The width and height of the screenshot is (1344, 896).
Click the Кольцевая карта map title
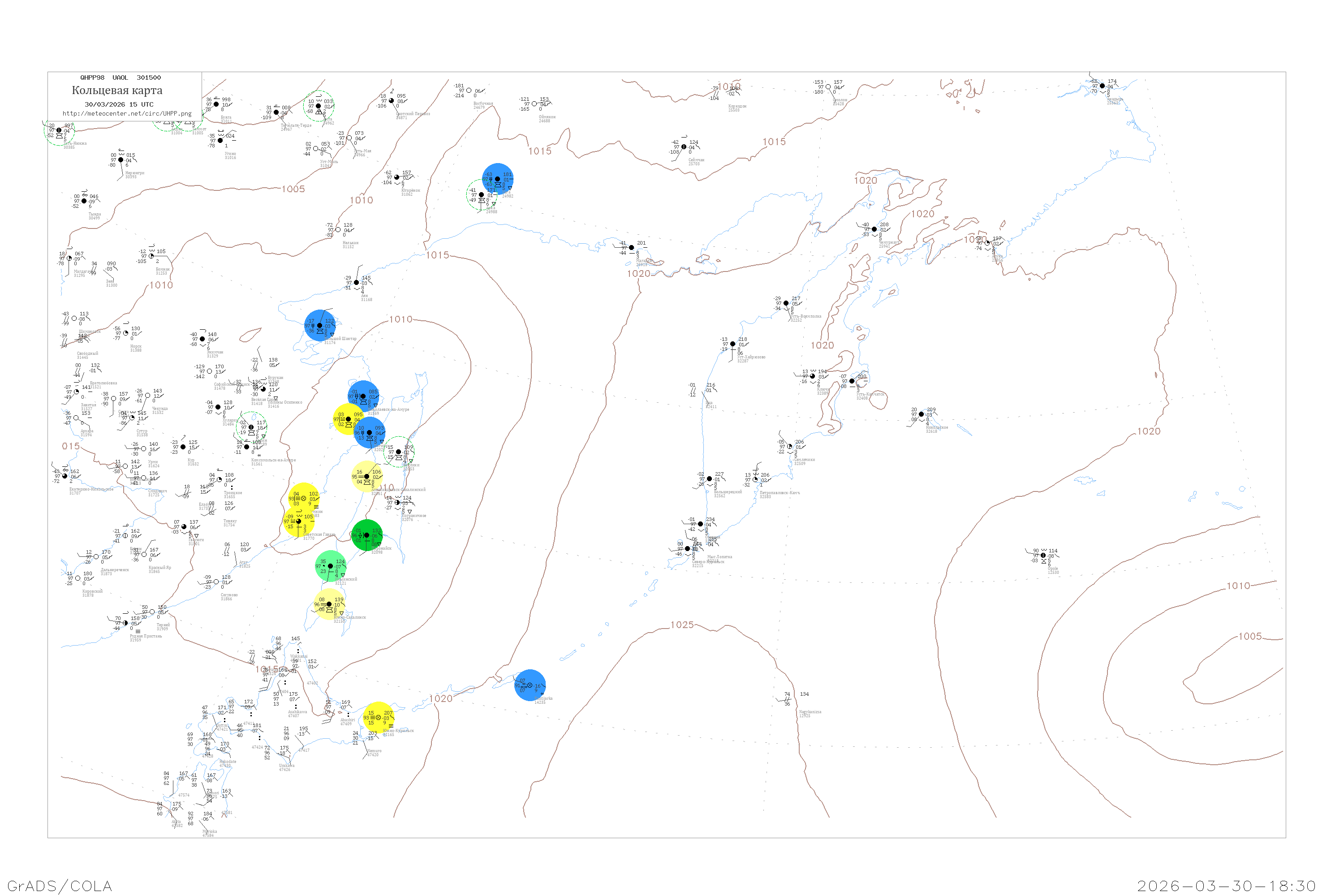[x=117, y=90]
